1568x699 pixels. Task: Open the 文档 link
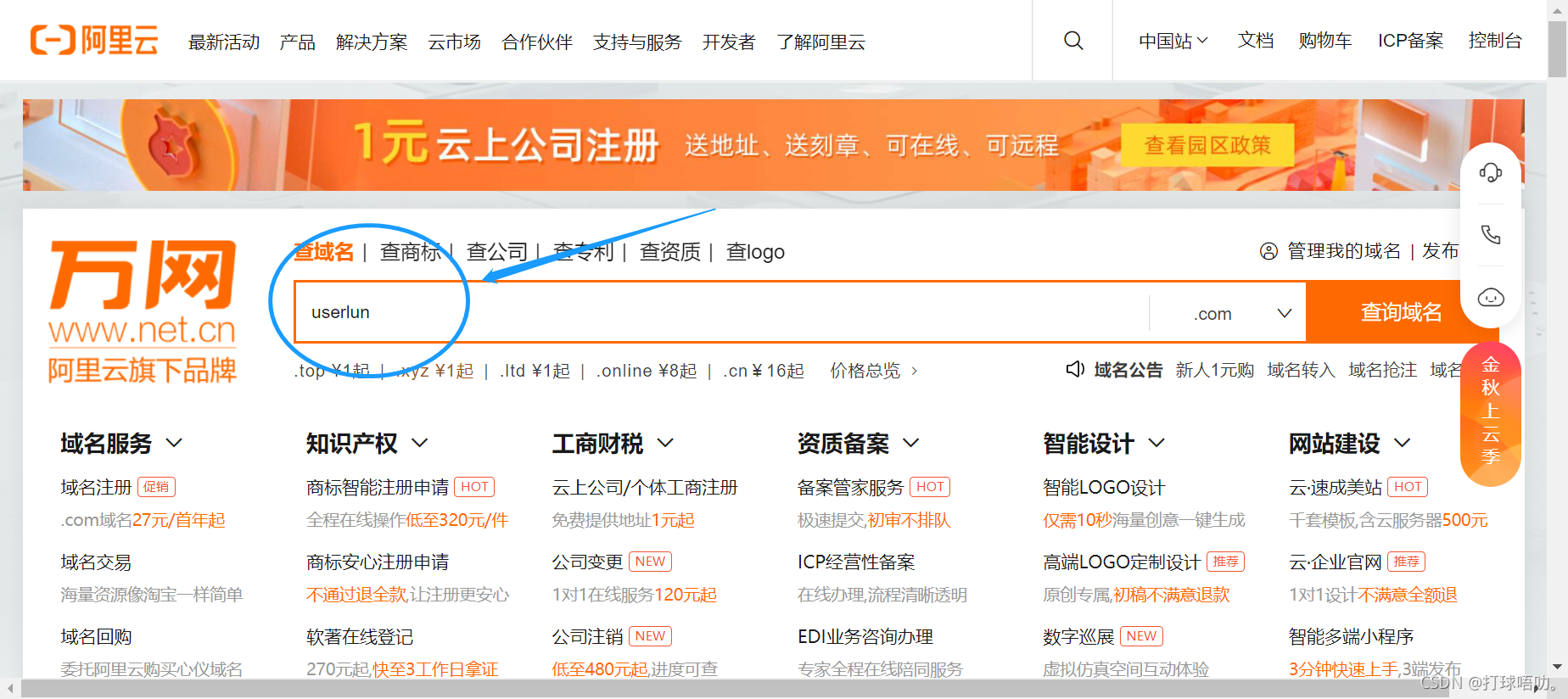(1256, 41)
